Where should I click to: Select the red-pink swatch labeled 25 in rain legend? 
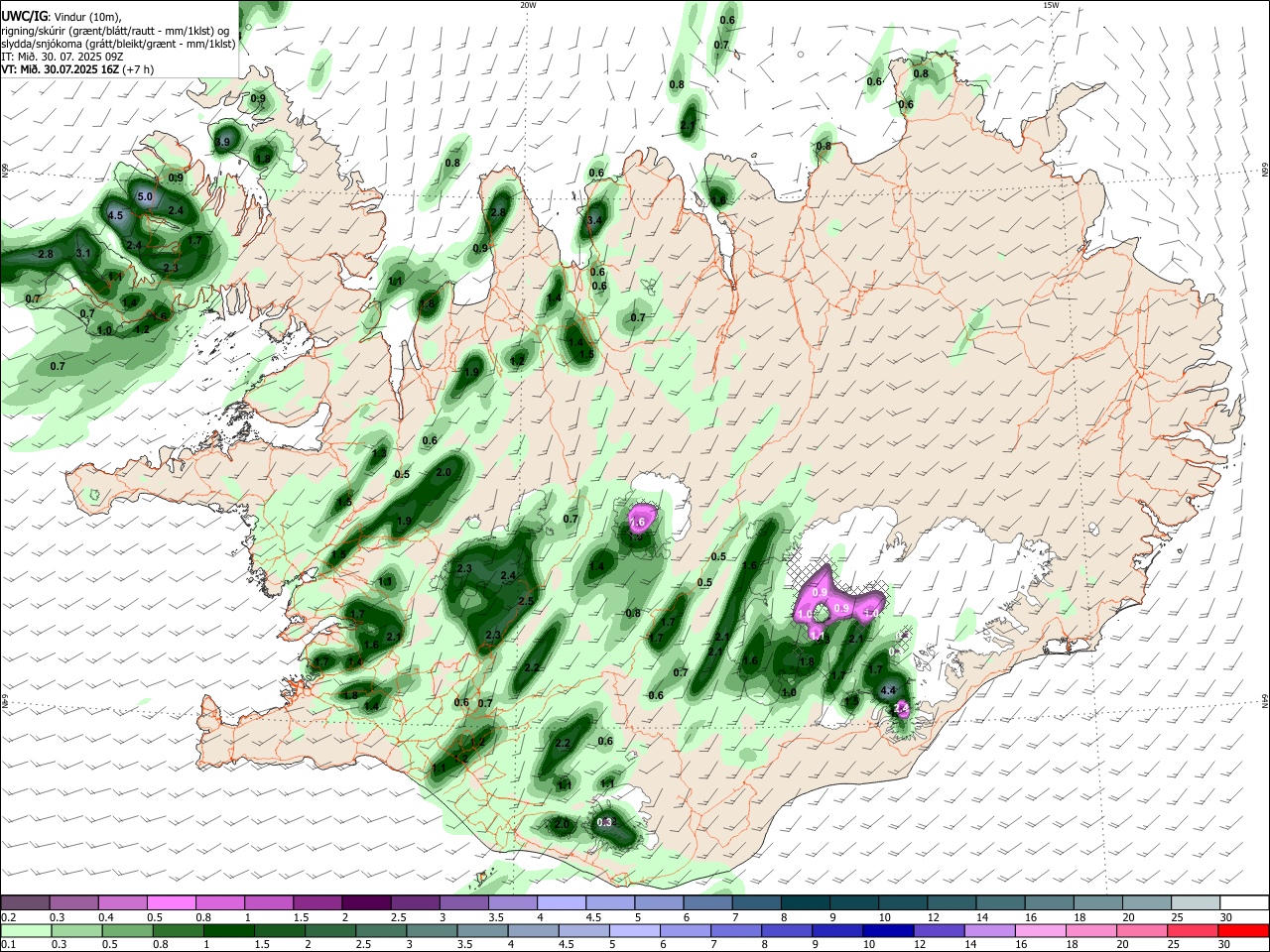tap(1192, 930)
